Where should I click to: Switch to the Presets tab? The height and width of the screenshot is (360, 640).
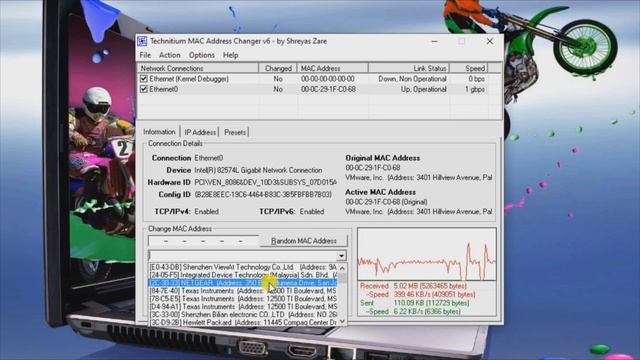coord(235,132)
